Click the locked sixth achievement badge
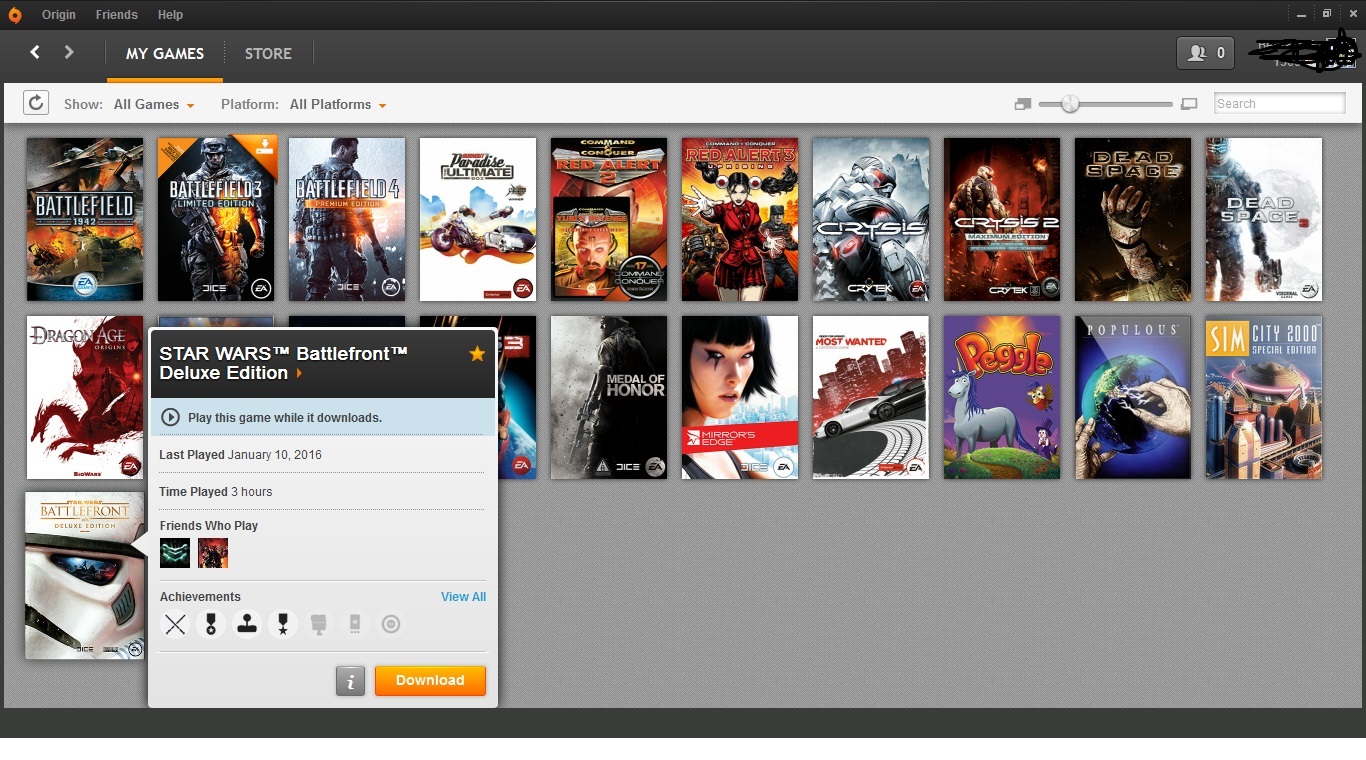Viewport: 1366px width, 760px height. (355, 625)
